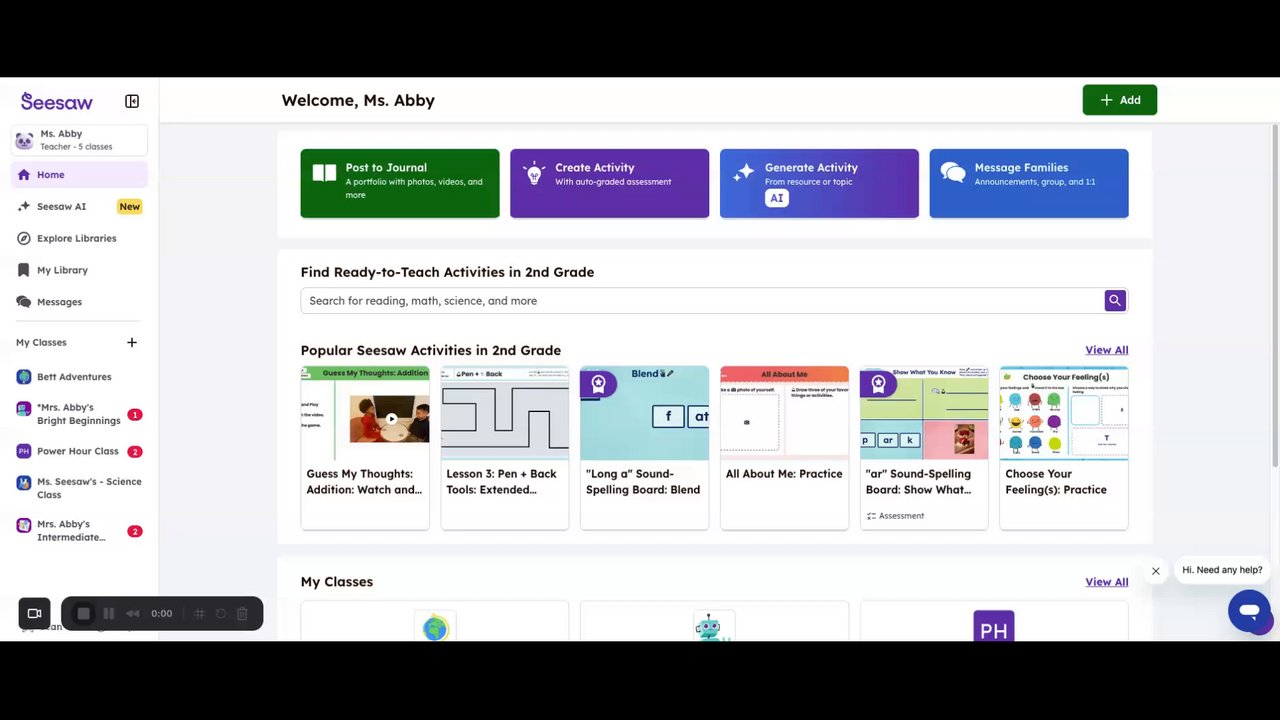The width and height of the screenshot is (1280, 720).
Task: Click the green Add button
Action: (x=1119, y=100)
